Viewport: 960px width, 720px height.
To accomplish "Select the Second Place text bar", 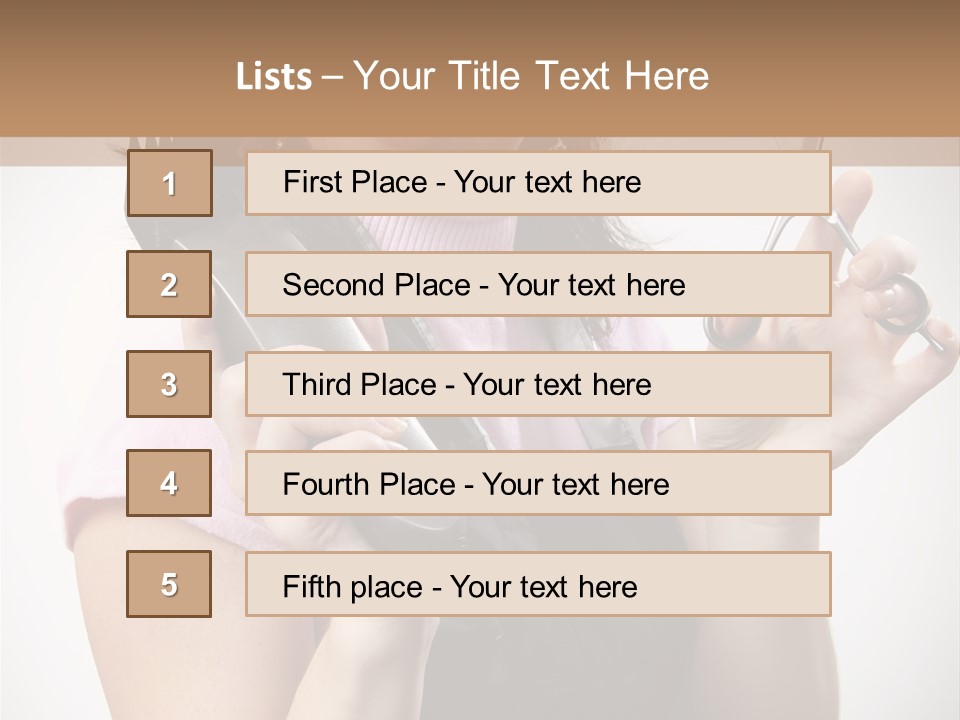I will click(x=538, y=284).
